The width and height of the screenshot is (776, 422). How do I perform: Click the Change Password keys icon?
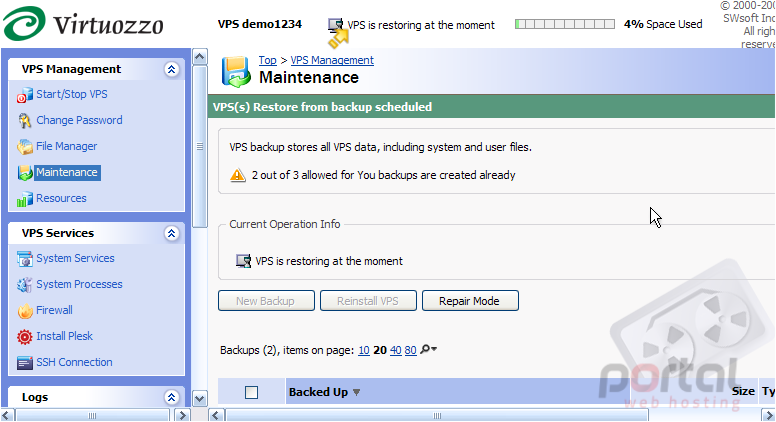click(25, 121)
